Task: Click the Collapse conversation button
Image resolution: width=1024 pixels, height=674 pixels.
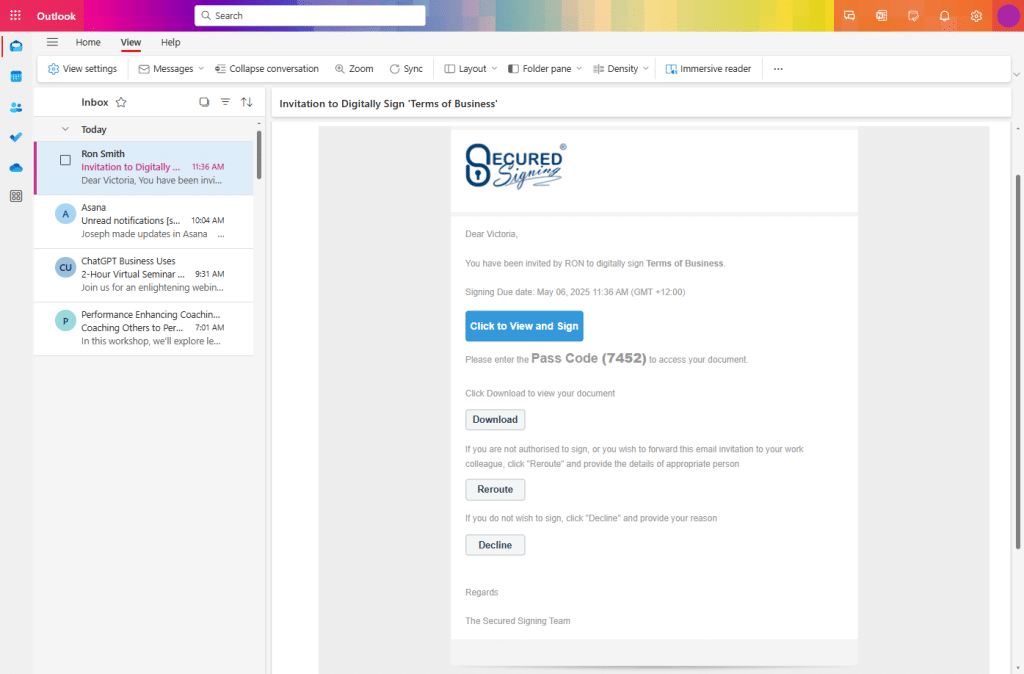Action: tap(267, 69)
